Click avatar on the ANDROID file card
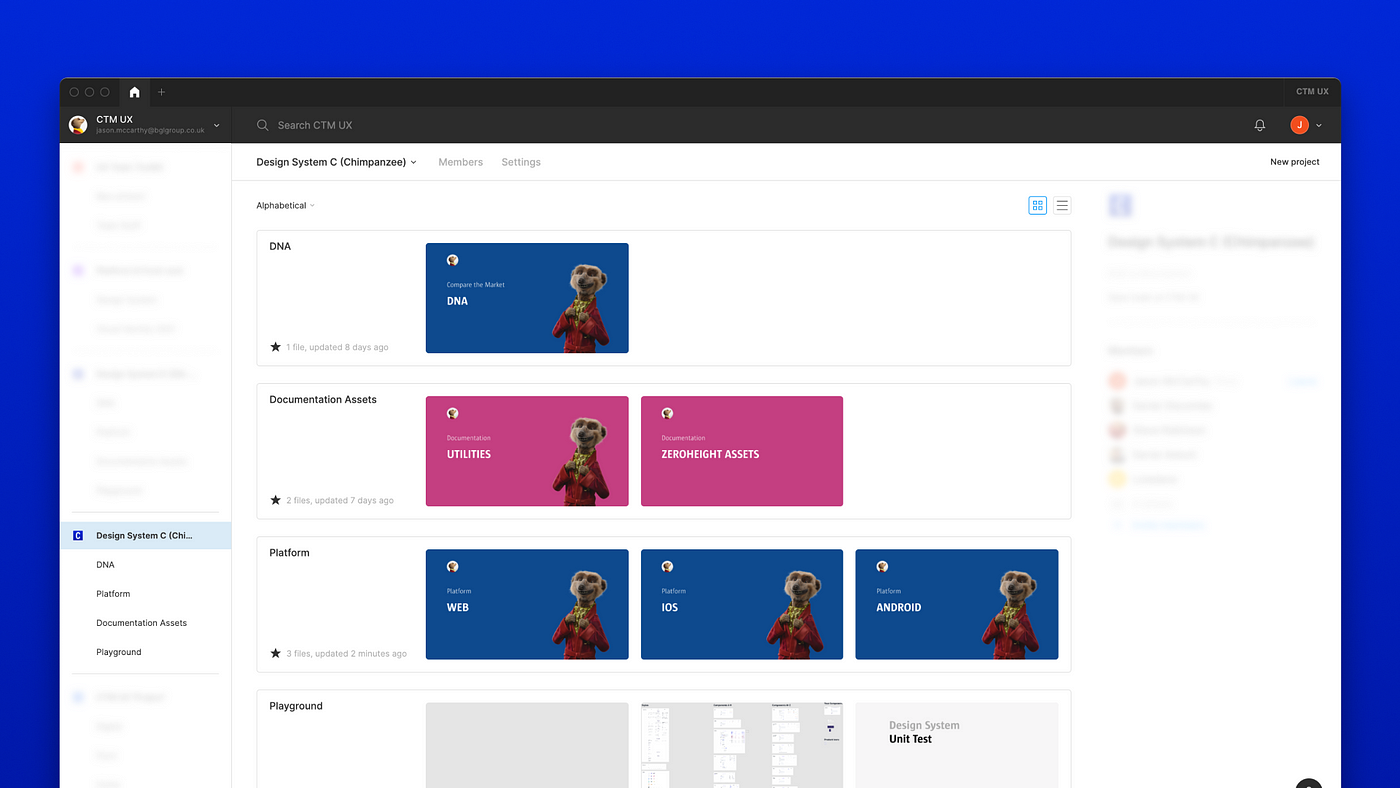 (x=882, y=566)
